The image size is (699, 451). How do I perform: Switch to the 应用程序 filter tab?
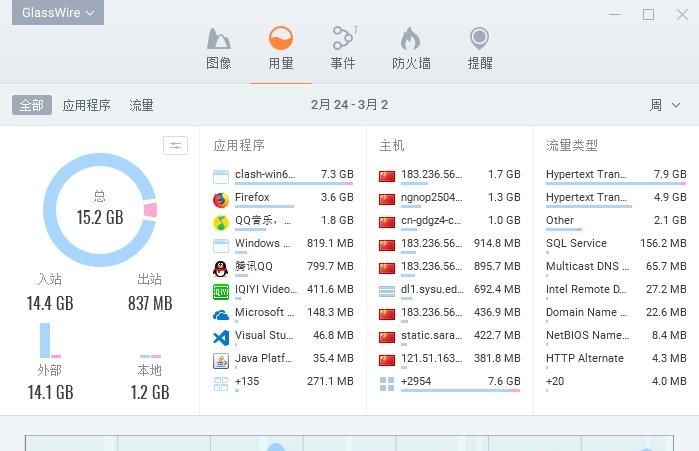[x=86, y=105]
